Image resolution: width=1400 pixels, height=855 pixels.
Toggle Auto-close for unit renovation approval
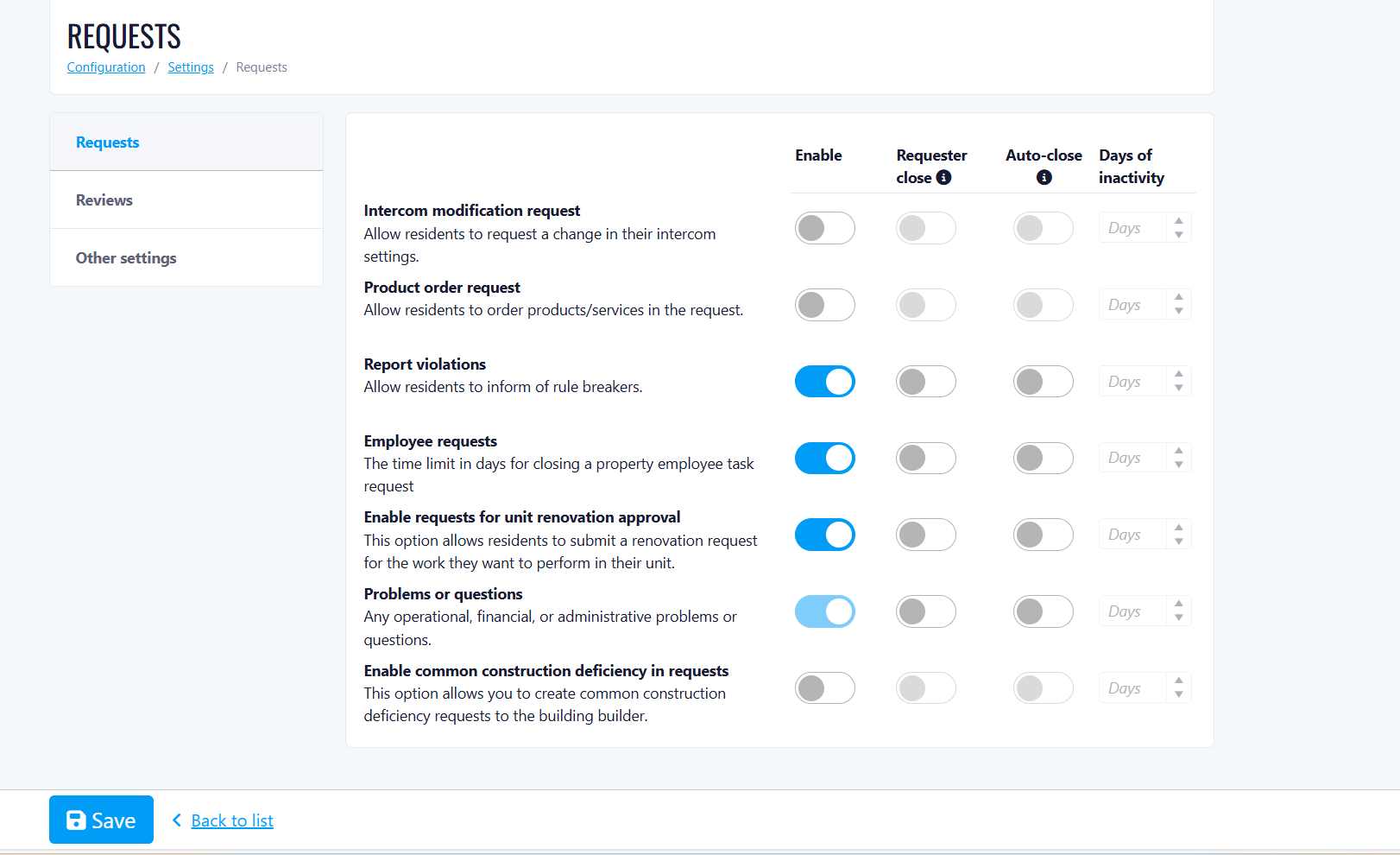pos(1043,535)
